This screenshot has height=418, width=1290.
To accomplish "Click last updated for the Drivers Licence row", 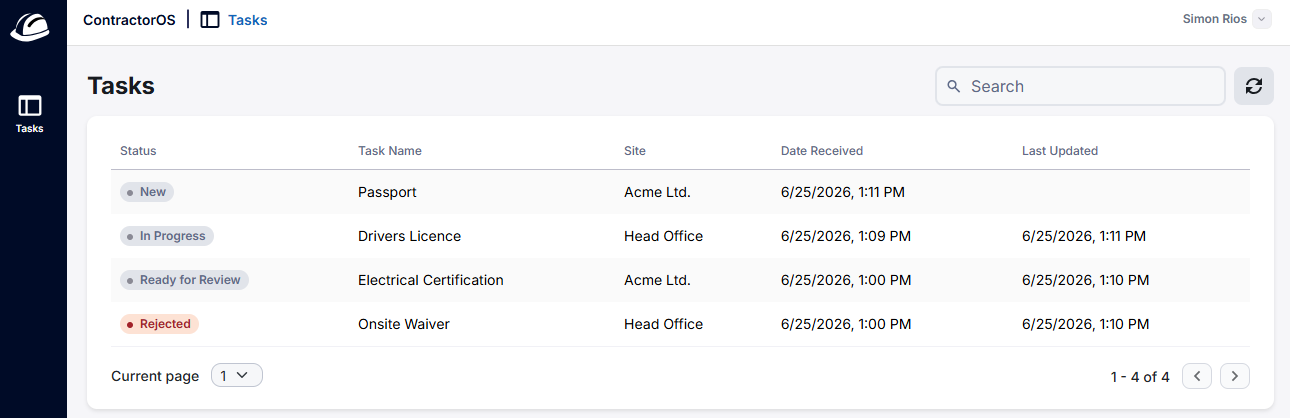I will 1084,236.
